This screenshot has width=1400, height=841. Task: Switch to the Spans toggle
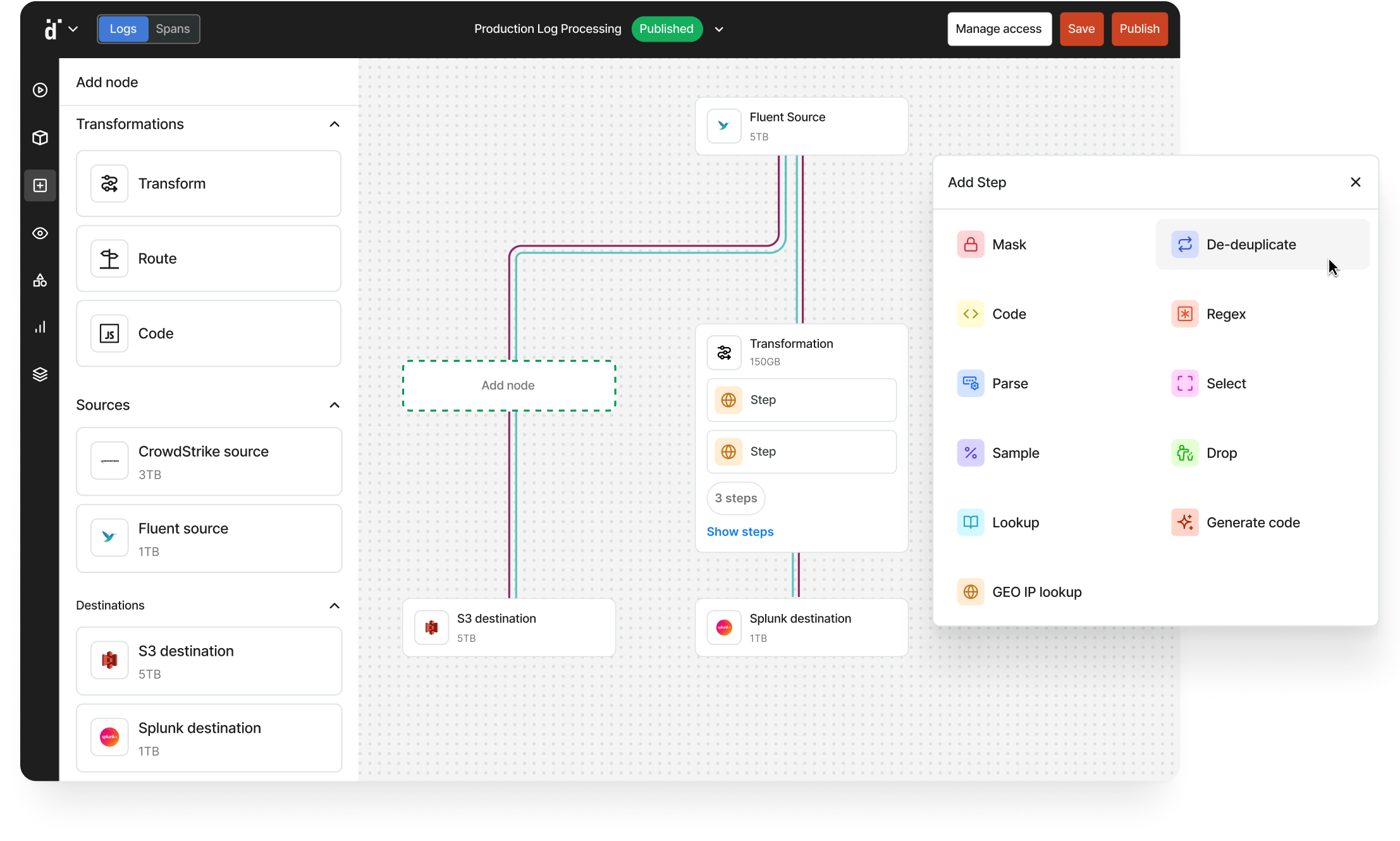(x=173, y=29)
